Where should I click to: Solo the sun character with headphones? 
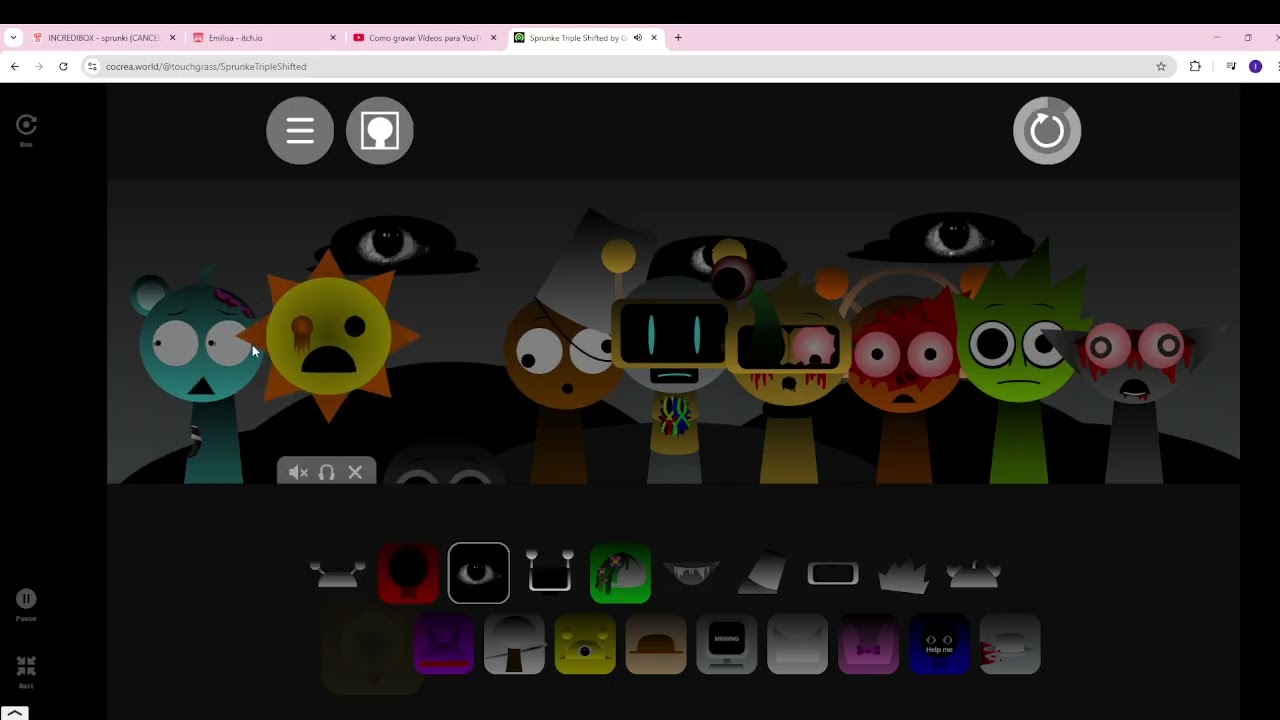(327, 472)
